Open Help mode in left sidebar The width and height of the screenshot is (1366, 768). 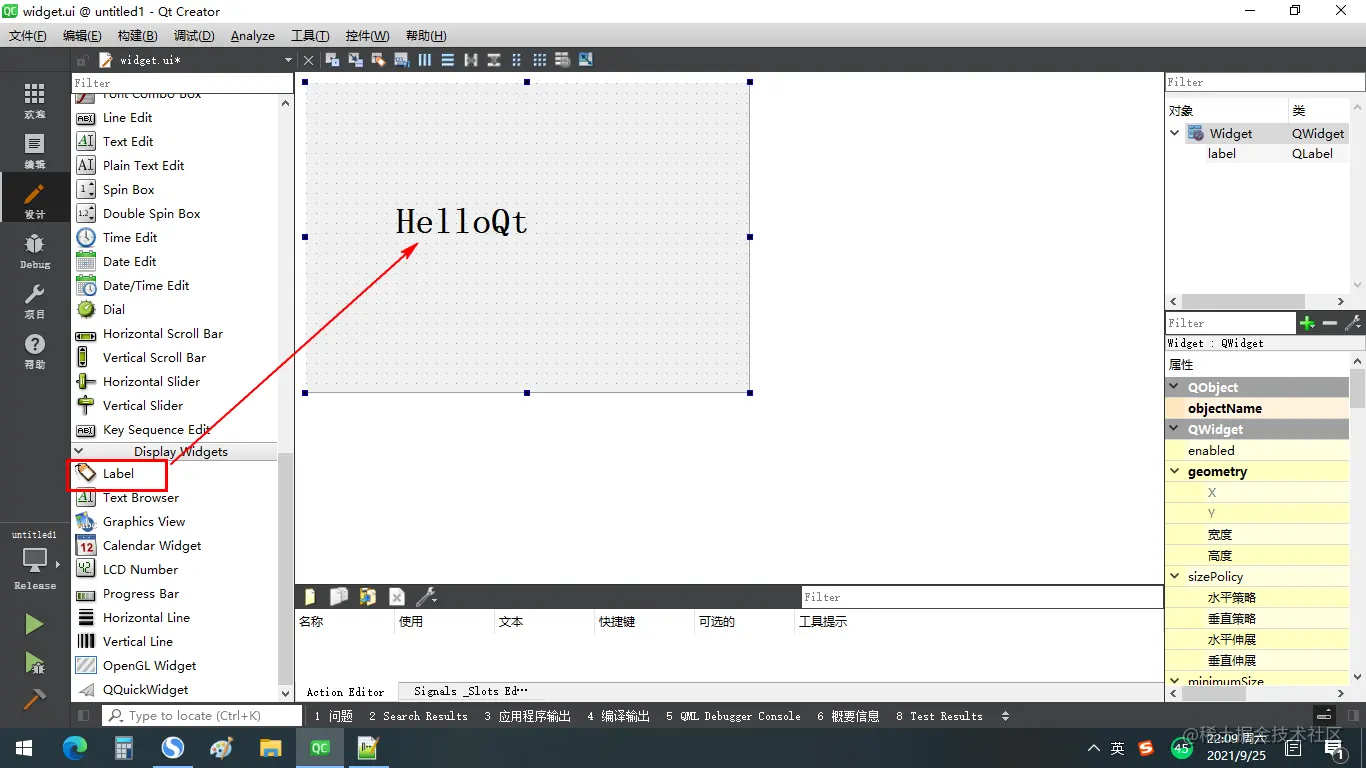tap(35, 350)
